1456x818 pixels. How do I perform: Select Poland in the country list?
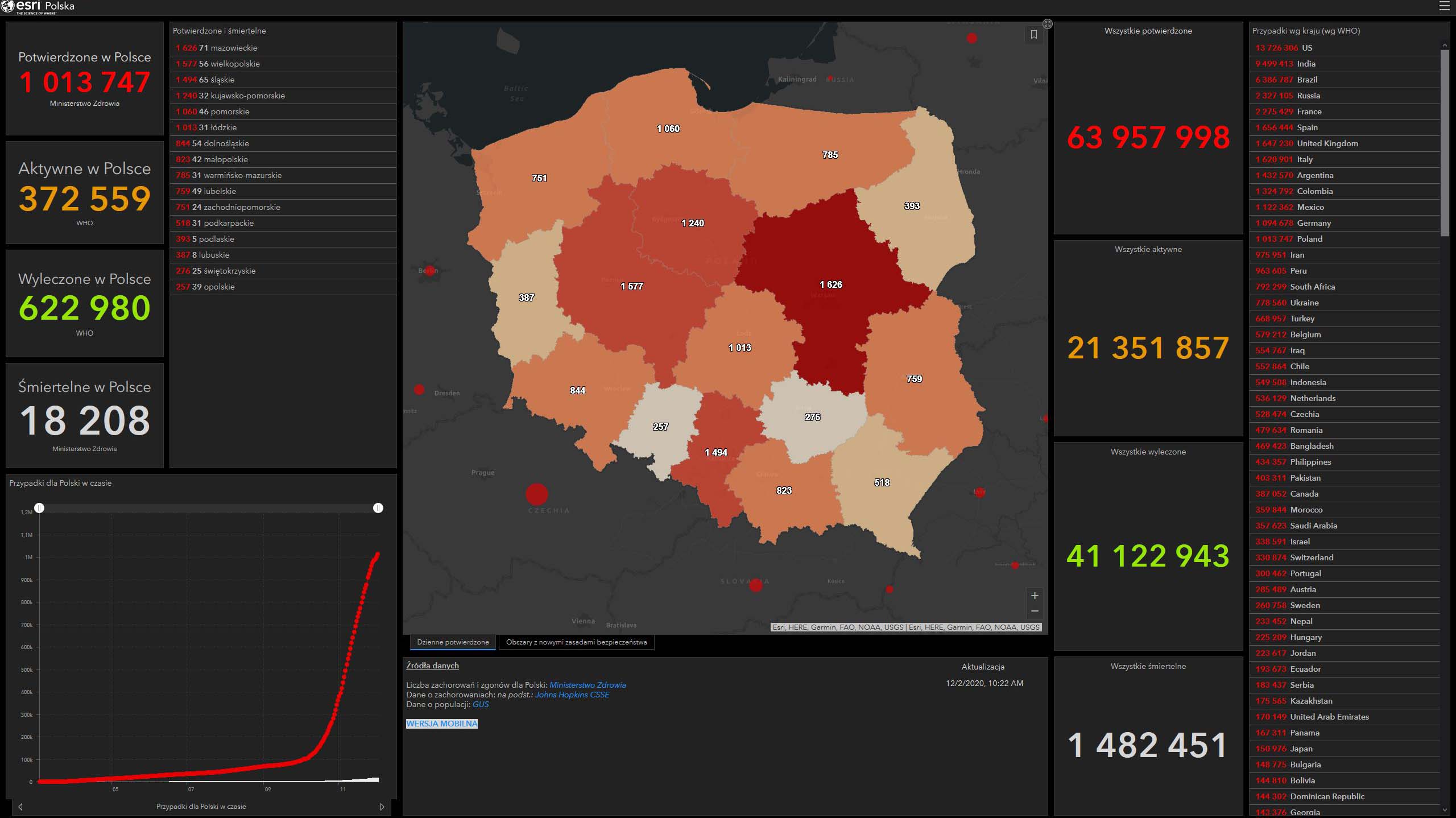pyautogui.click(x=1309, y=239)
